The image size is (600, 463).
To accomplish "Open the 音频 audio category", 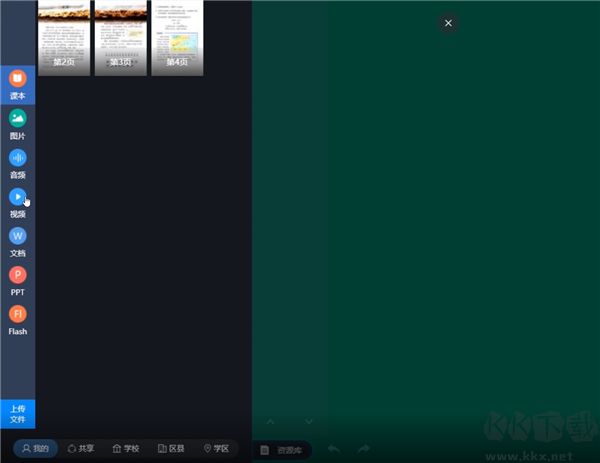I will [18, 164].
